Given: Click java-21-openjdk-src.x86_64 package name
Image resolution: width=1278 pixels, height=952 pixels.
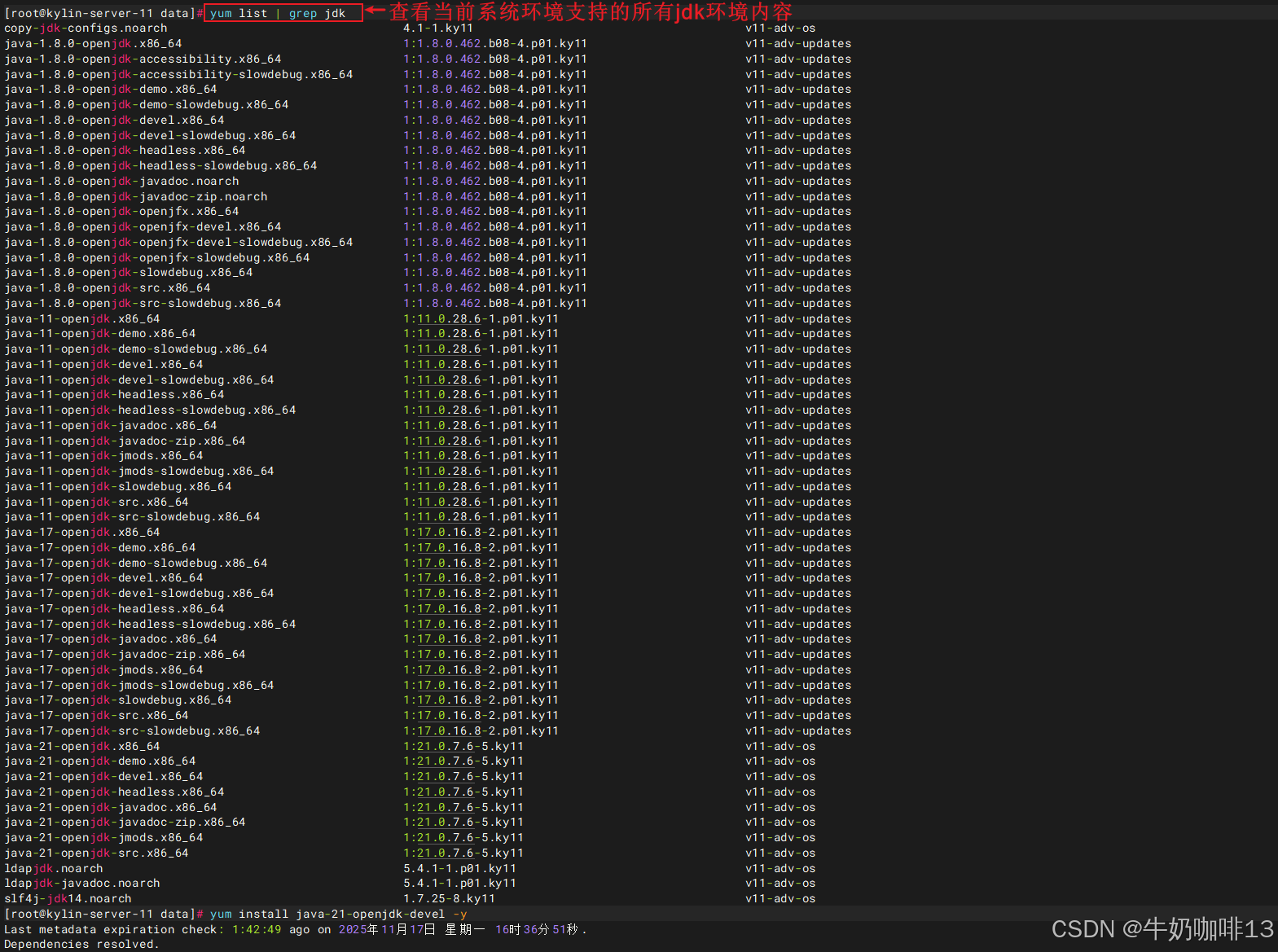Looking at the screenshot, I should [96, 853].
